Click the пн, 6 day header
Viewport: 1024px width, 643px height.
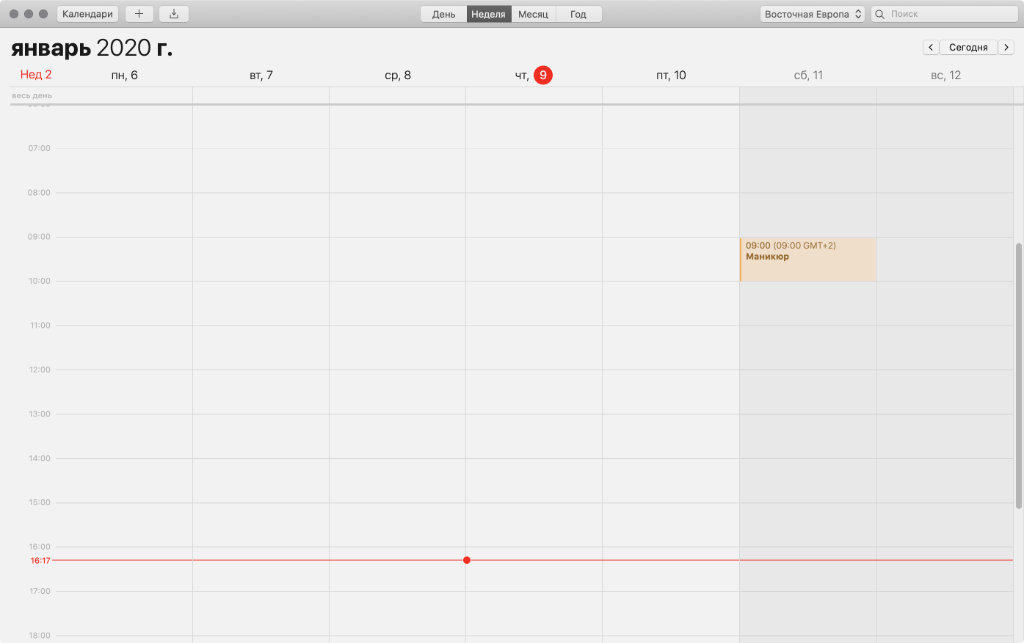(x=124, y=75)
